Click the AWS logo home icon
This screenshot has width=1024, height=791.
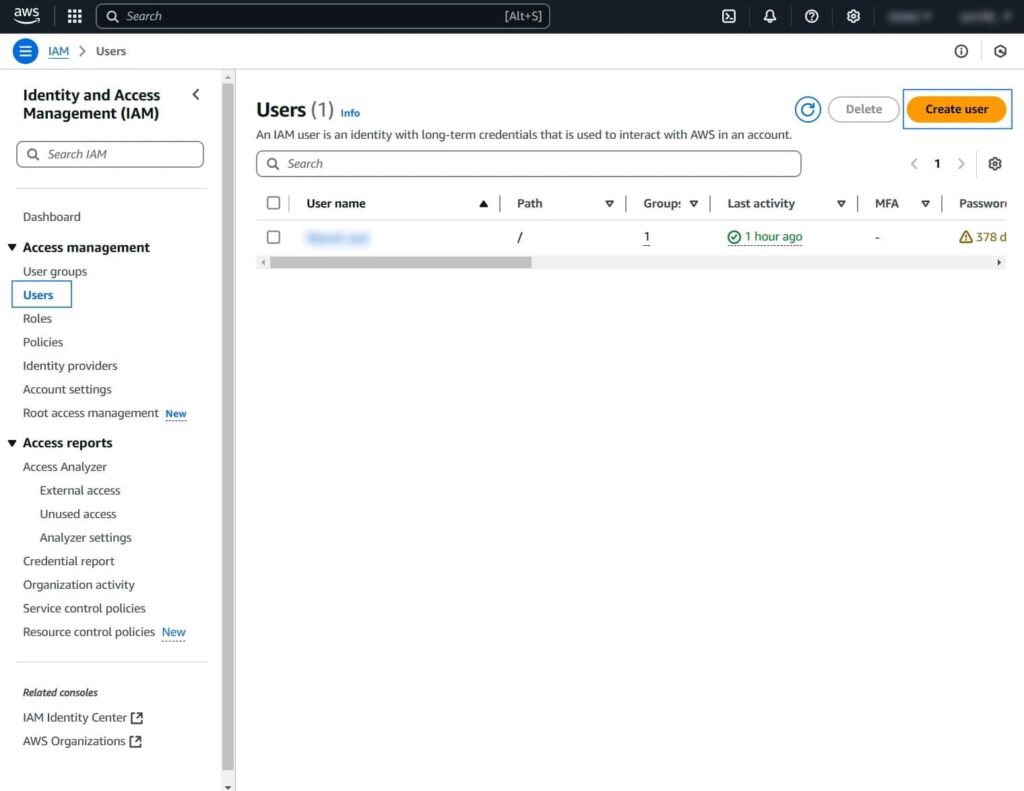point(27,15)
